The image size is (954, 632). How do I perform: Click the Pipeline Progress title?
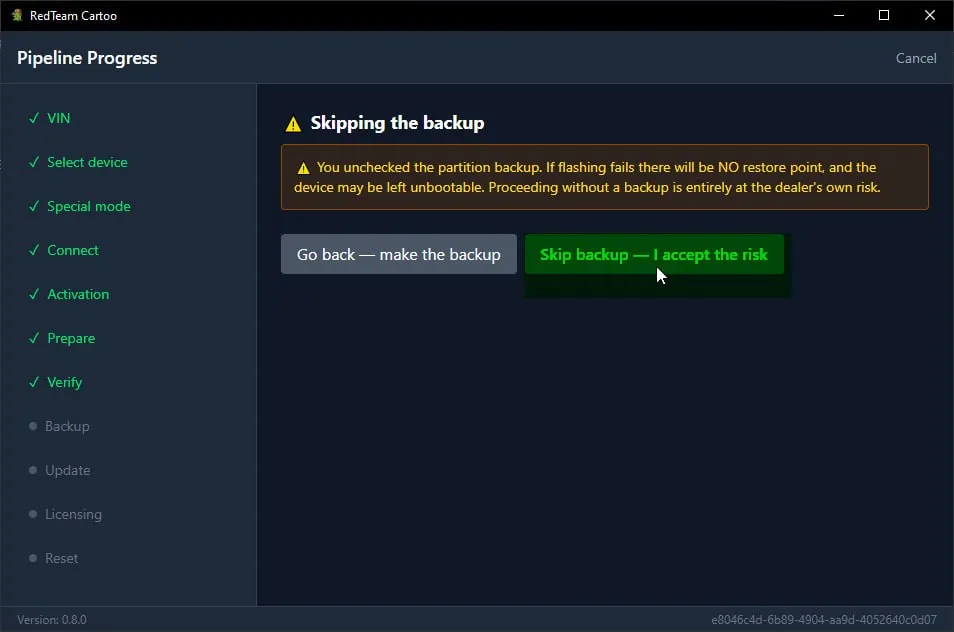click(87, 58)
